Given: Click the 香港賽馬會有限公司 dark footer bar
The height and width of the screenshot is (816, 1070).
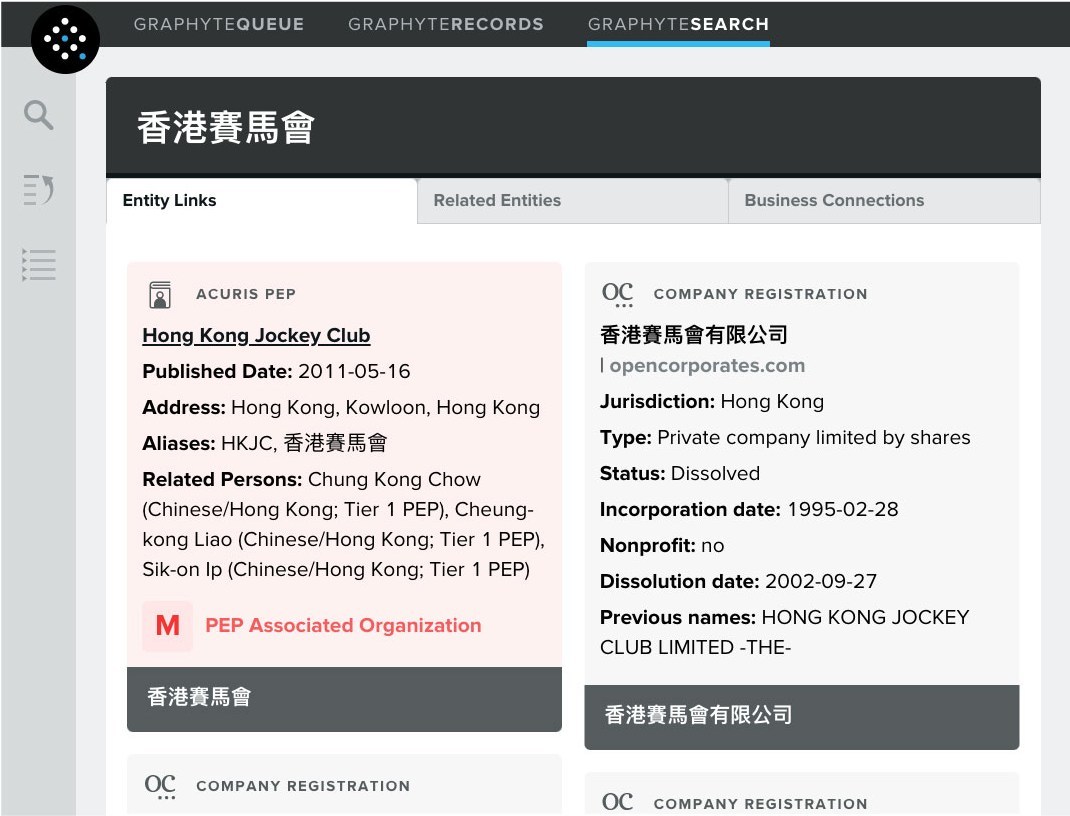Looking at the screenshot, I should (801, 715).
